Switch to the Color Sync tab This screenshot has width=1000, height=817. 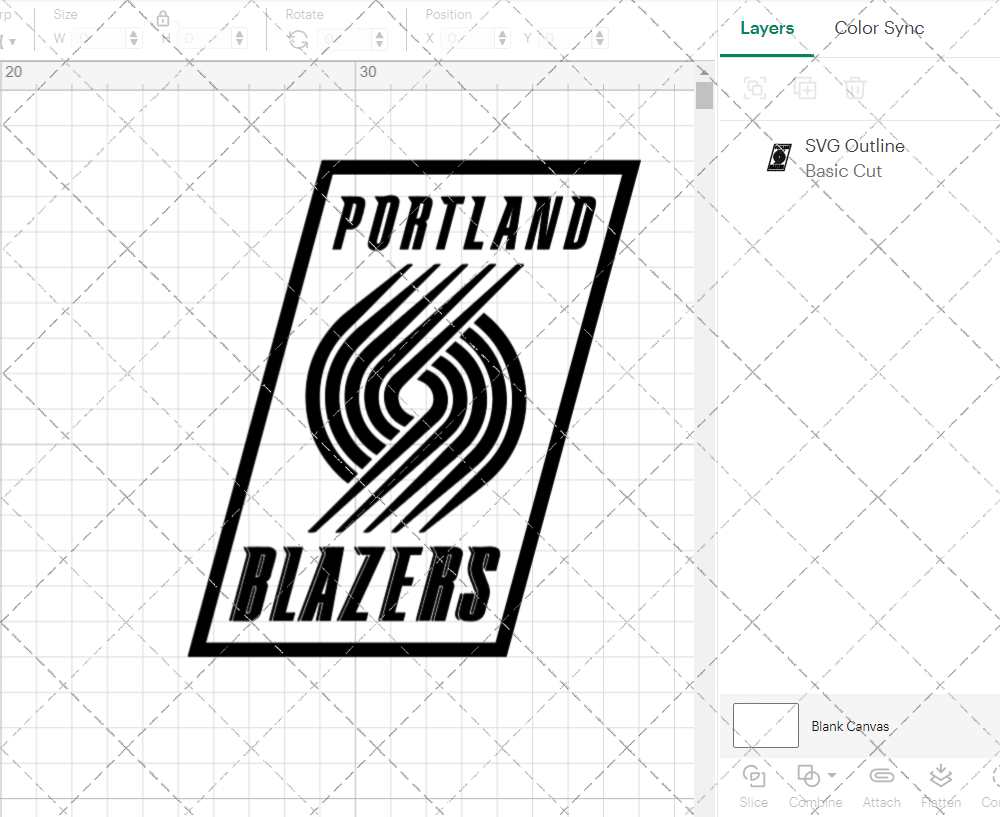coord(879,28)
